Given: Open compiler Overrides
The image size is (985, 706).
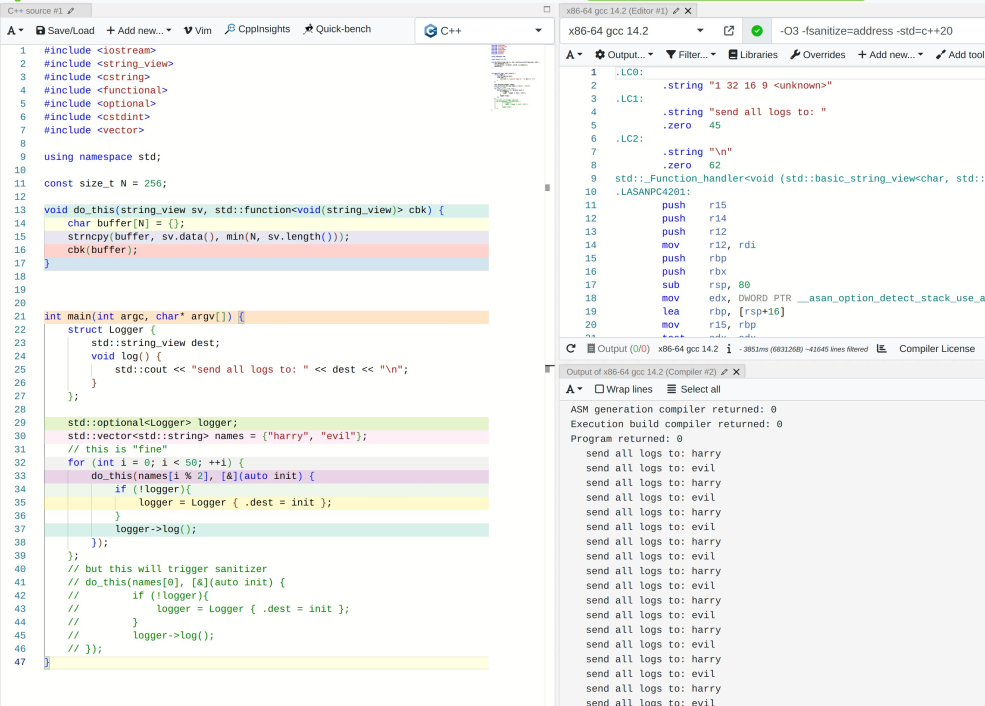Looking at the screenshot, I should pyautogui.click(x=817, y=55).
